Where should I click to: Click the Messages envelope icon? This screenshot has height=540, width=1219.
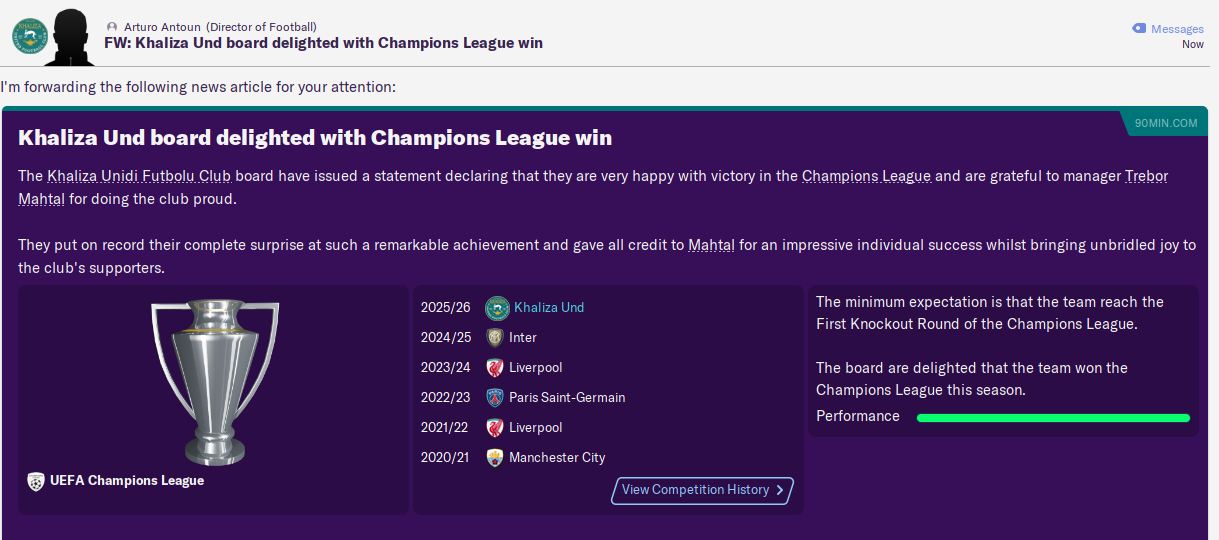click(1138, 29)
